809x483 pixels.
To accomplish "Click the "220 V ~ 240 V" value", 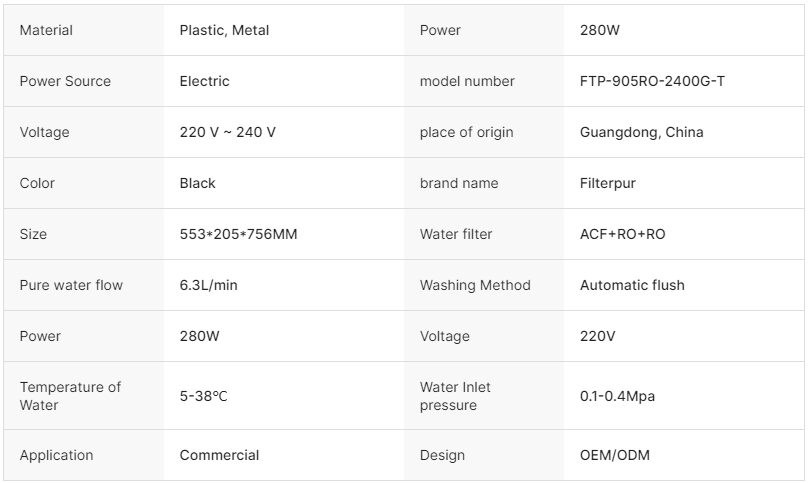I will point(227,132).
